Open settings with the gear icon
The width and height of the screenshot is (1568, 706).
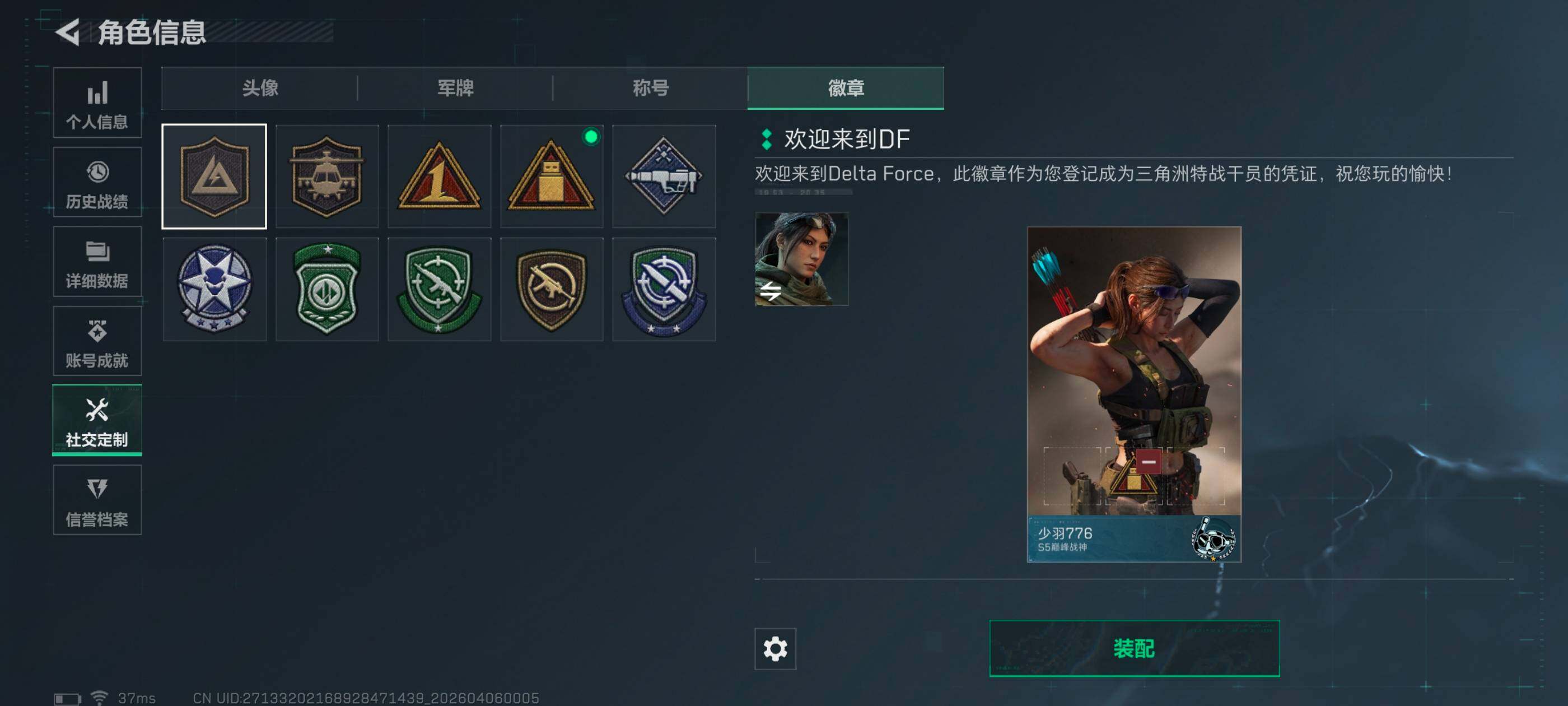point(775,649)
